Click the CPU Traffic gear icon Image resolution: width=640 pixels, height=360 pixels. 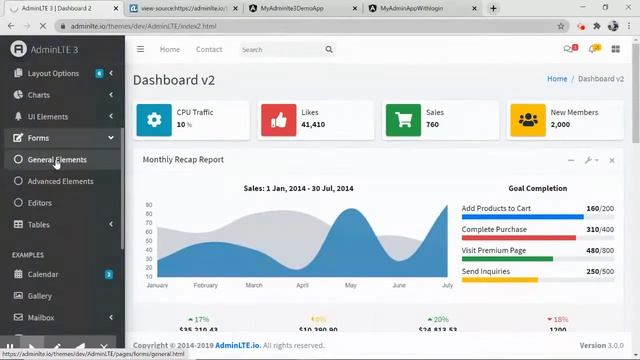coord(154,120)
